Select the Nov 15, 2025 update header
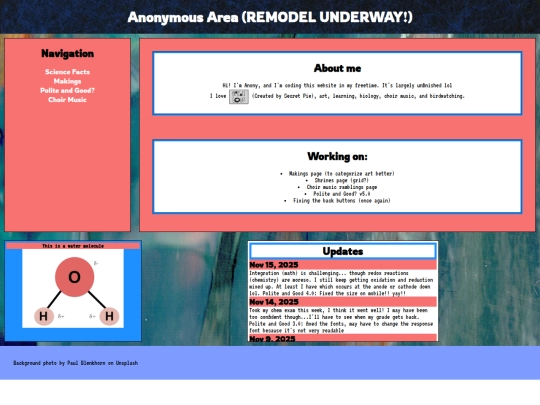Image resolution: width=540 pixels, height=405 pixels. [343, 265]
